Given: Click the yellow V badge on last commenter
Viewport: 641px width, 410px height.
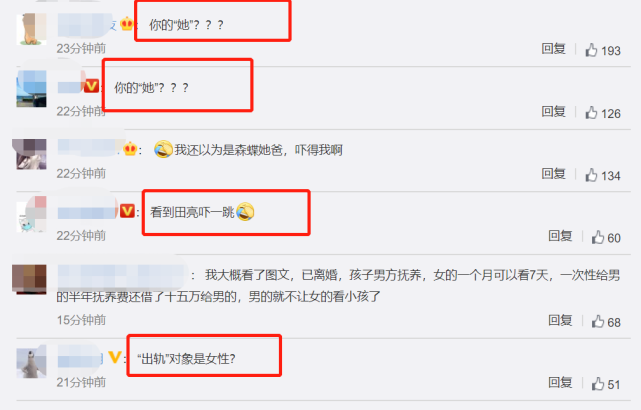Looking at the screenshot, I should click(115, 357).
